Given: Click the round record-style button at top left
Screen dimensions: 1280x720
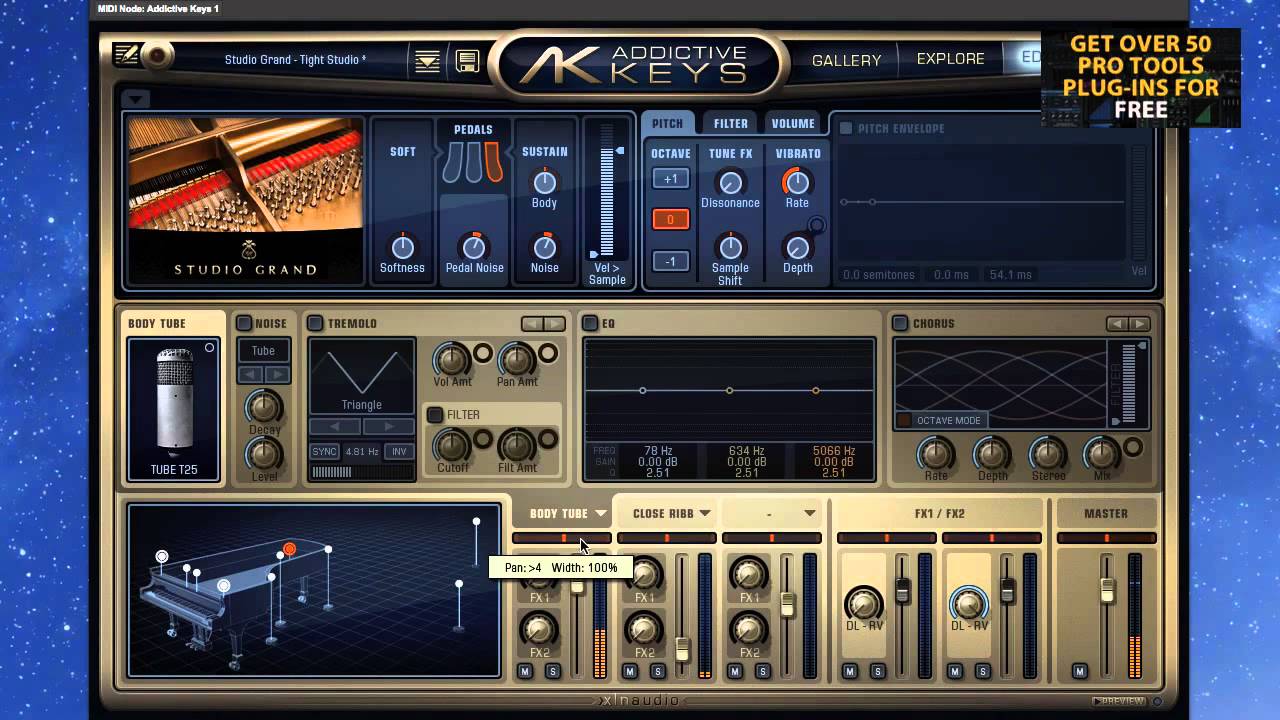Looking at the screenshot, I should [x=157, y=56].
